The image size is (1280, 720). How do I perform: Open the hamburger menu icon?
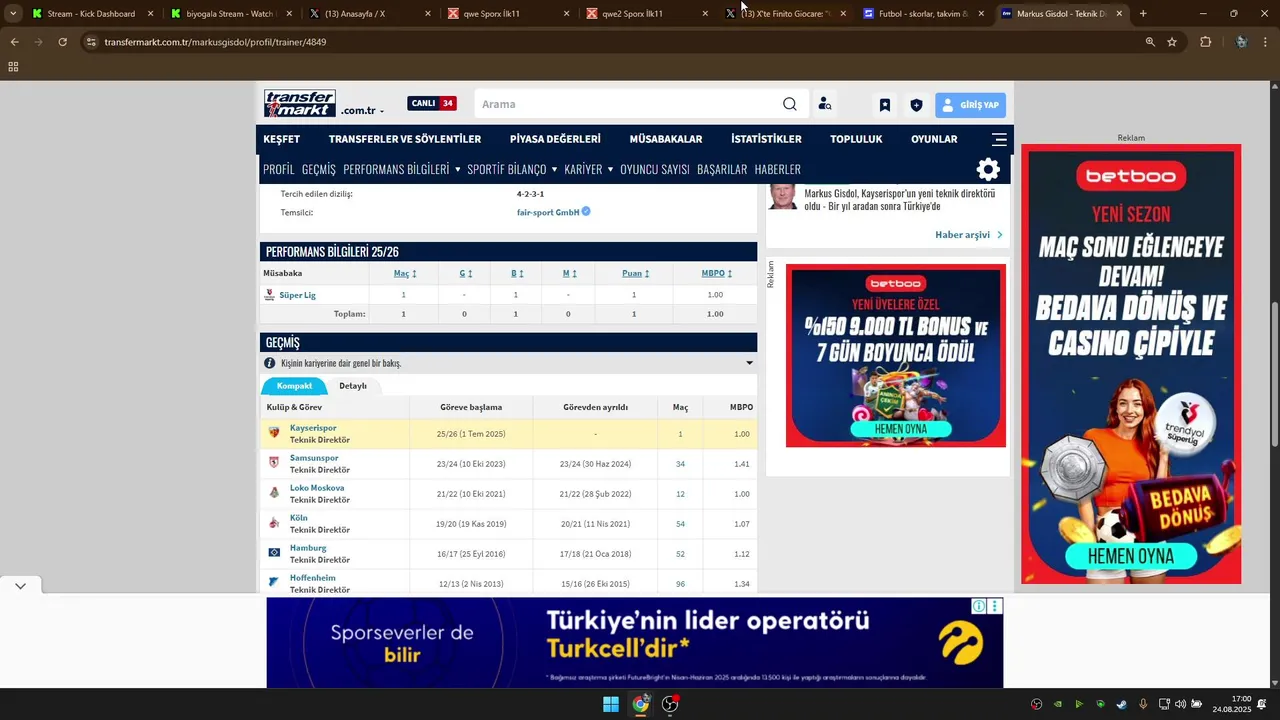click(999, 139)
